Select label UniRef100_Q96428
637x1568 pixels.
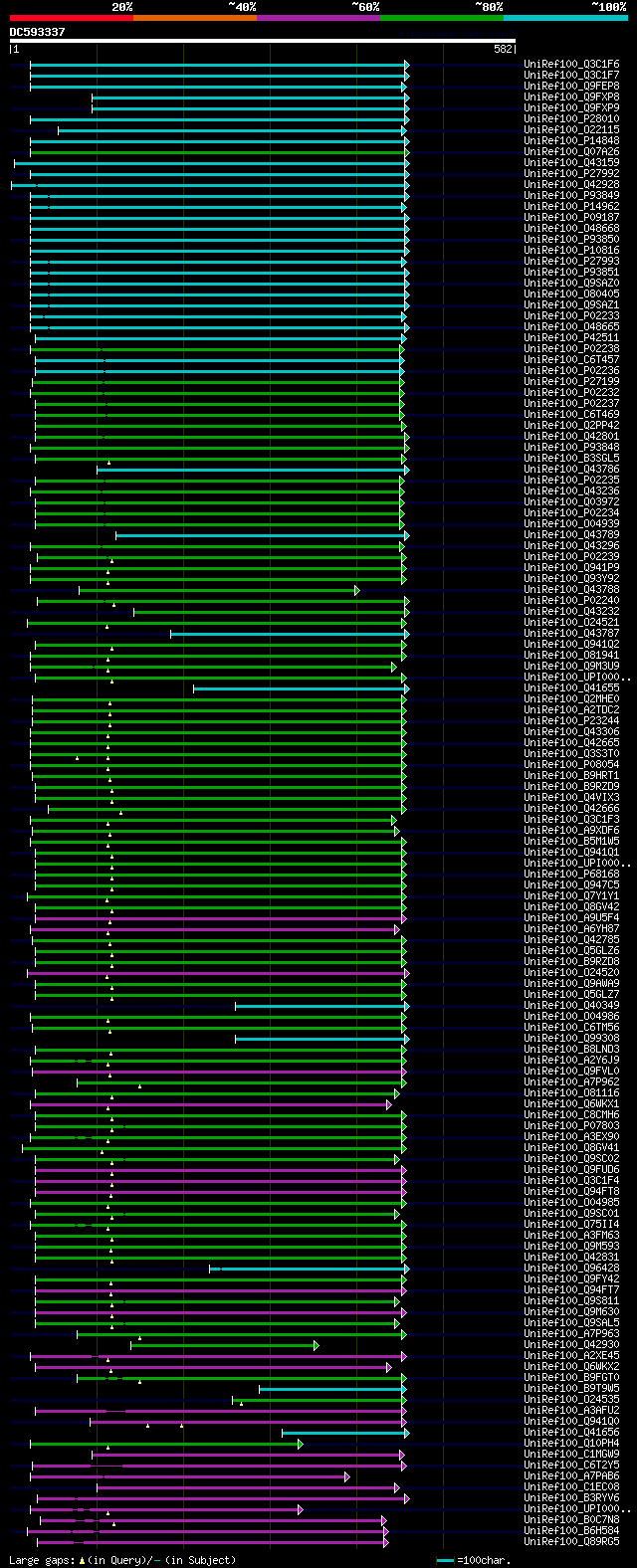click(571, 1269)
